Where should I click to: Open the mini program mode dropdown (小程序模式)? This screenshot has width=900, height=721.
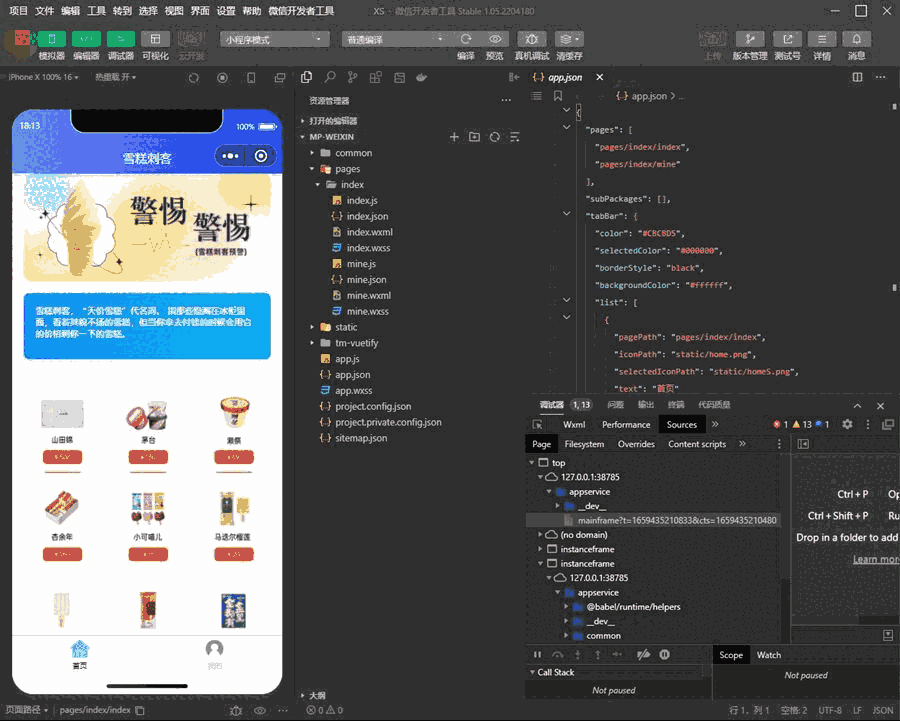274,39
